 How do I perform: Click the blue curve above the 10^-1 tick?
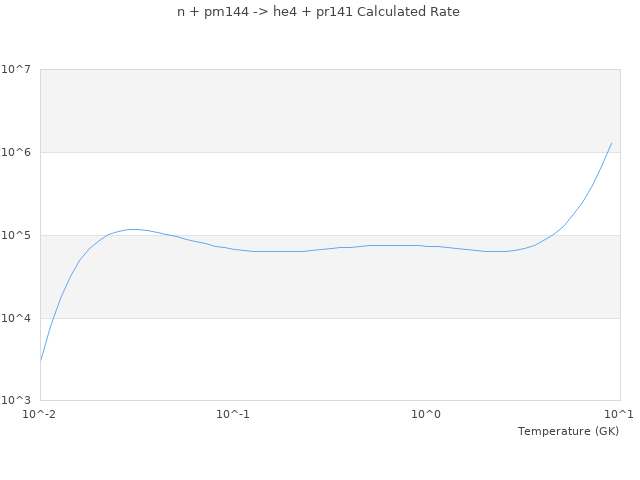[233, 249]
